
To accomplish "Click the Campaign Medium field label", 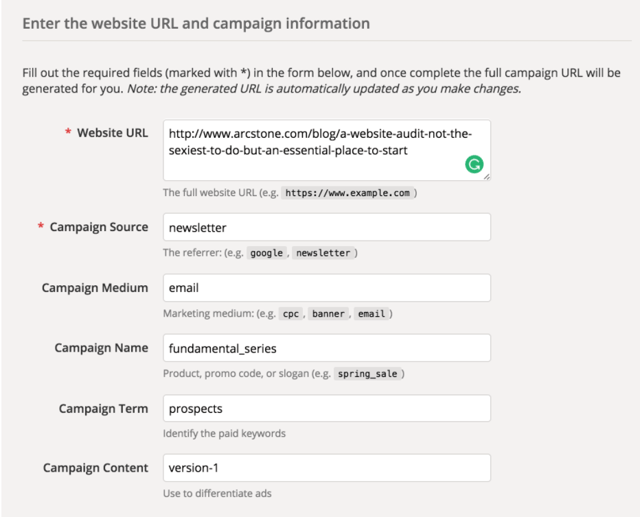I will click(x=95, y=288).
